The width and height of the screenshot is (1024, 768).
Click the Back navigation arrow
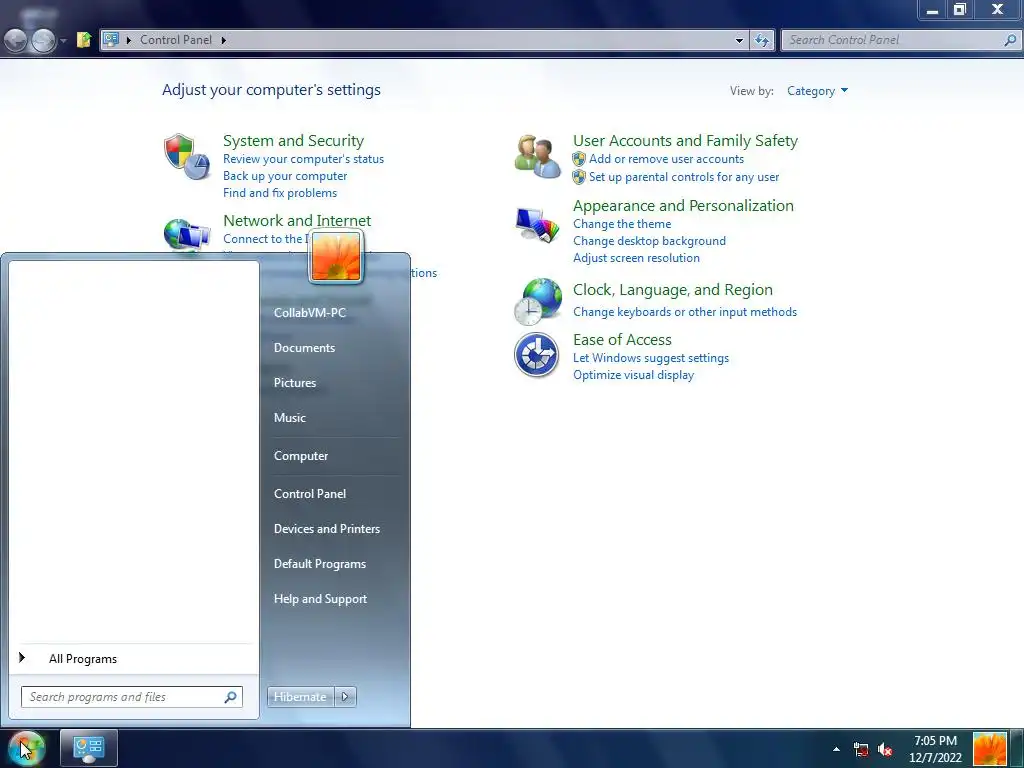click(x=16, y=40)
